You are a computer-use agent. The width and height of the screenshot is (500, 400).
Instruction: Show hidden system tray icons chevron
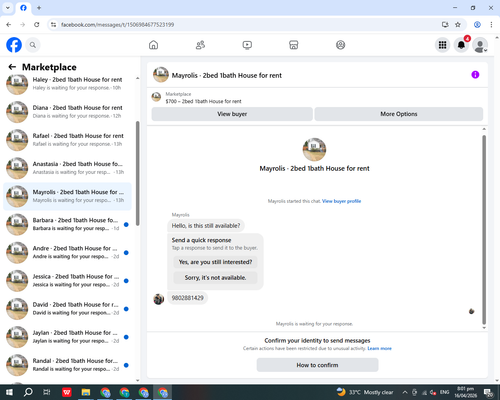tap(405, 392)
